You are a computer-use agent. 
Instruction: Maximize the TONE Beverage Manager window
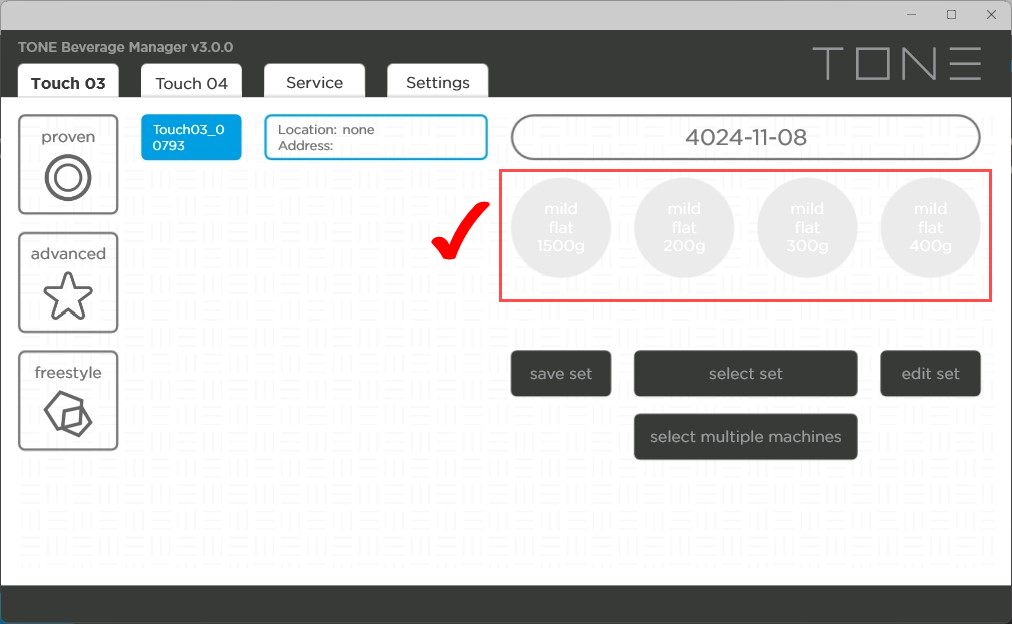pos(951,15)
